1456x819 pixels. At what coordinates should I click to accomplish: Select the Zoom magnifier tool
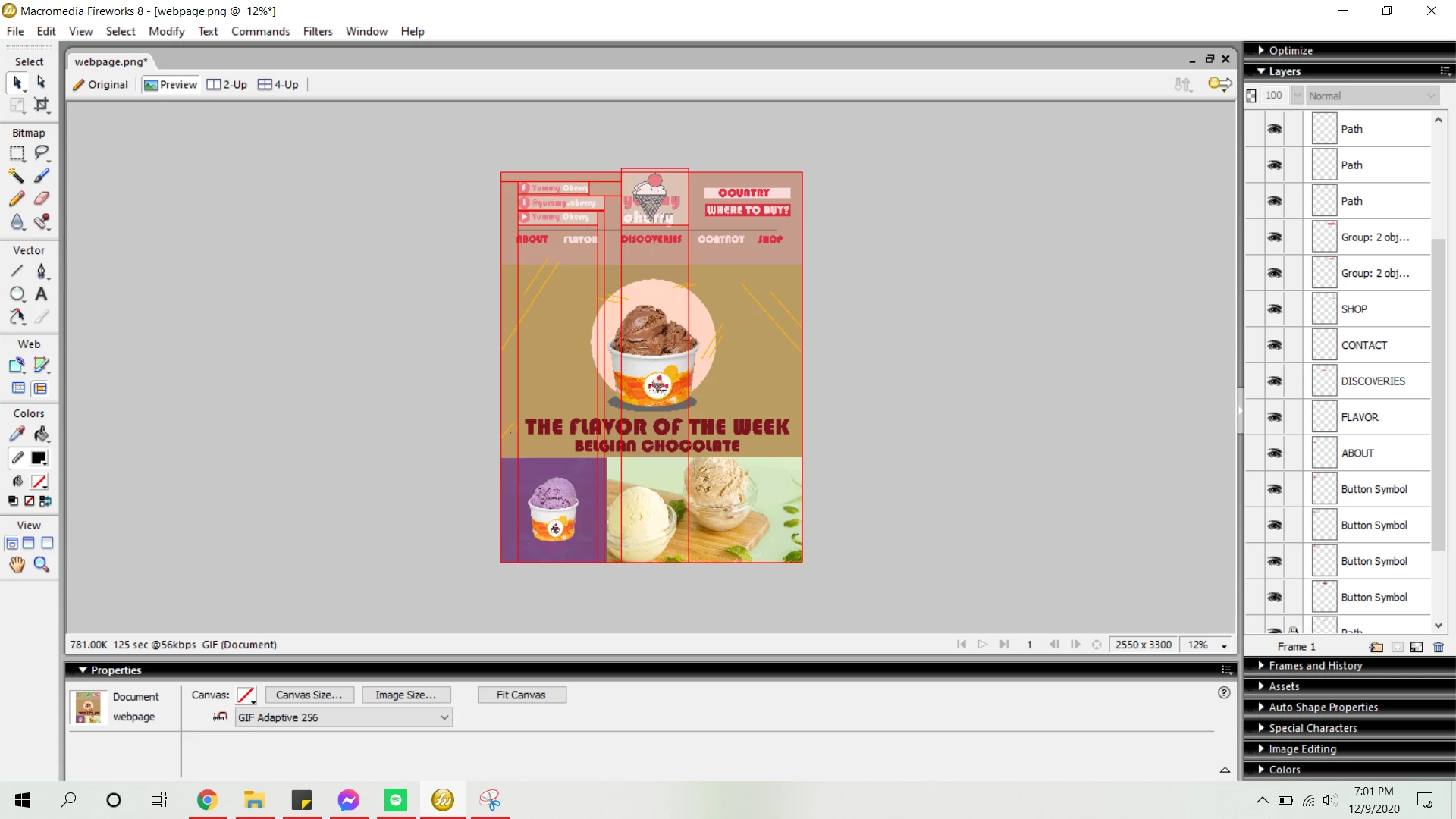[x=41, y=564]
